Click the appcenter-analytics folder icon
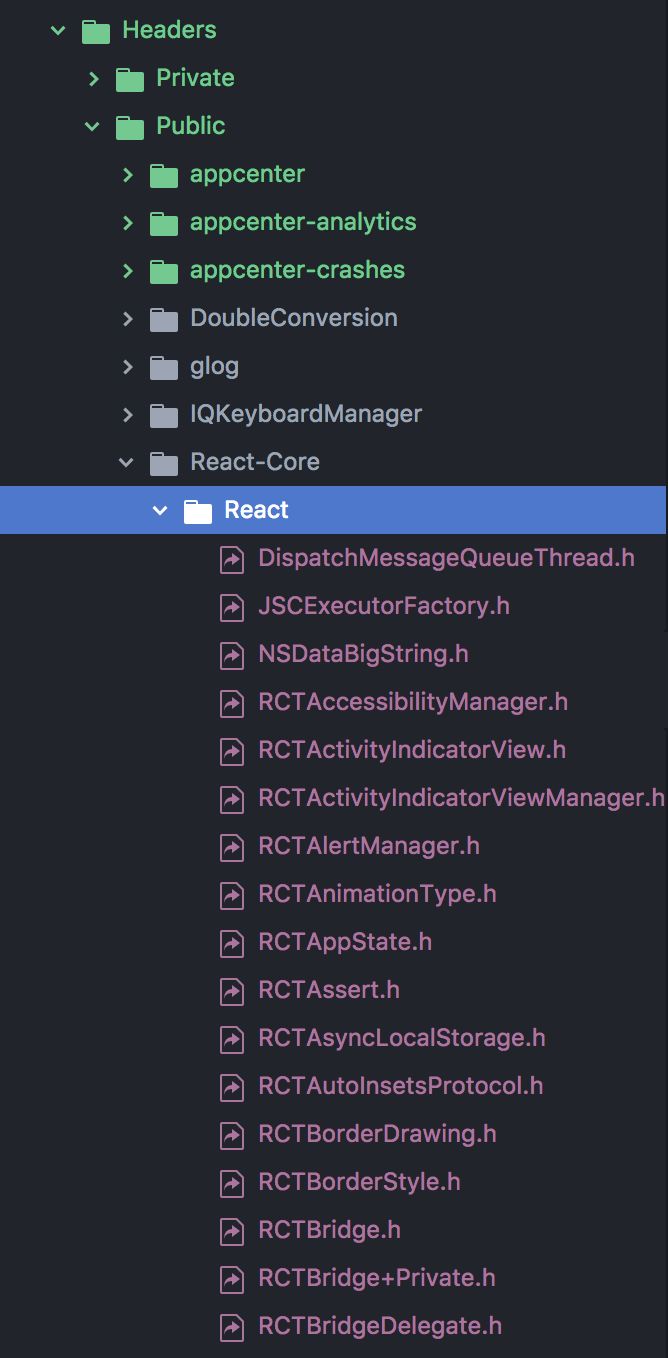The width and height of the screenshot is (668, 1358). point(164,223)
